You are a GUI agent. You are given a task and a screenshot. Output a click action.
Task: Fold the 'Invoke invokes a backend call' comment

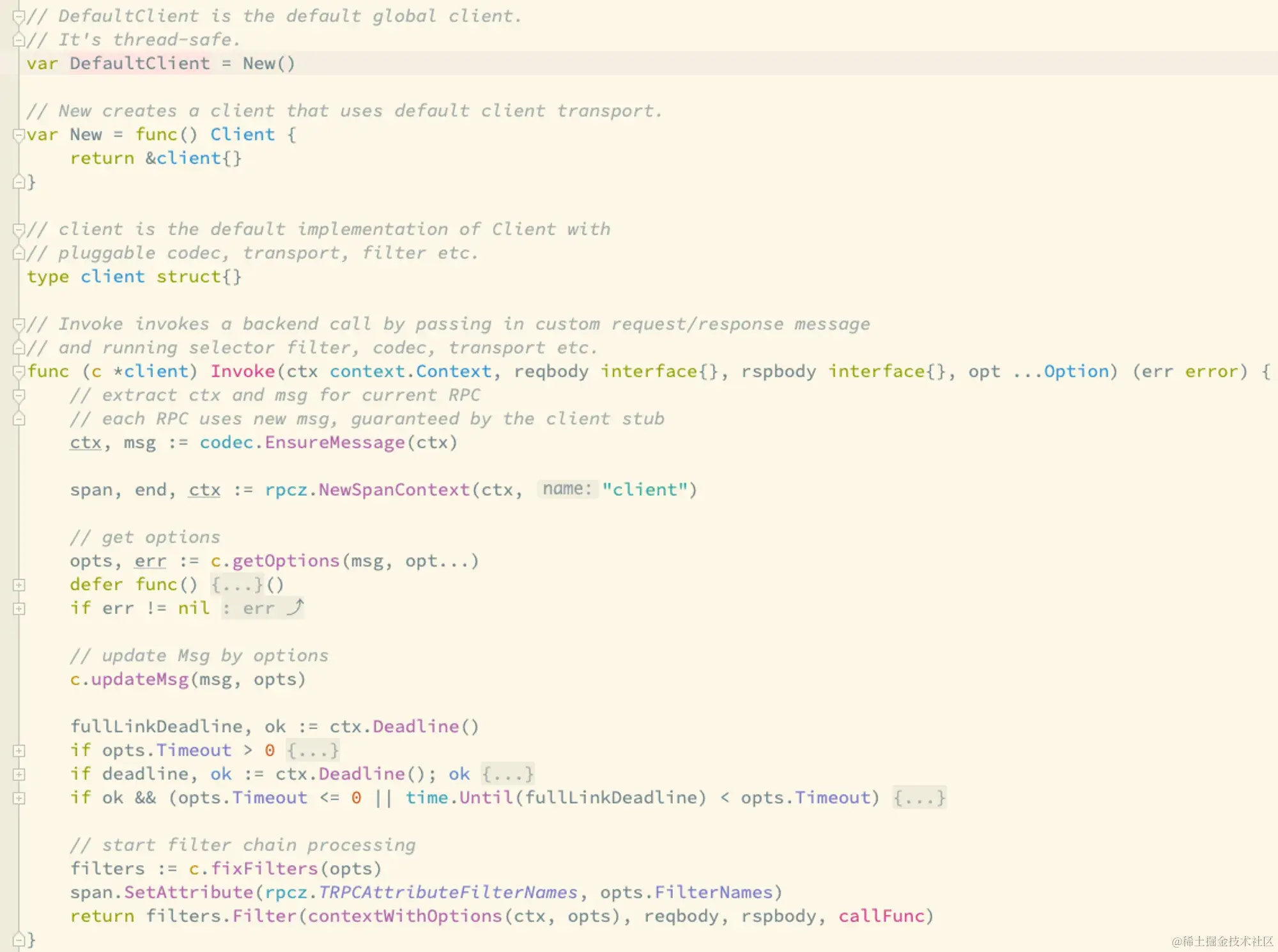pos(19,325)
